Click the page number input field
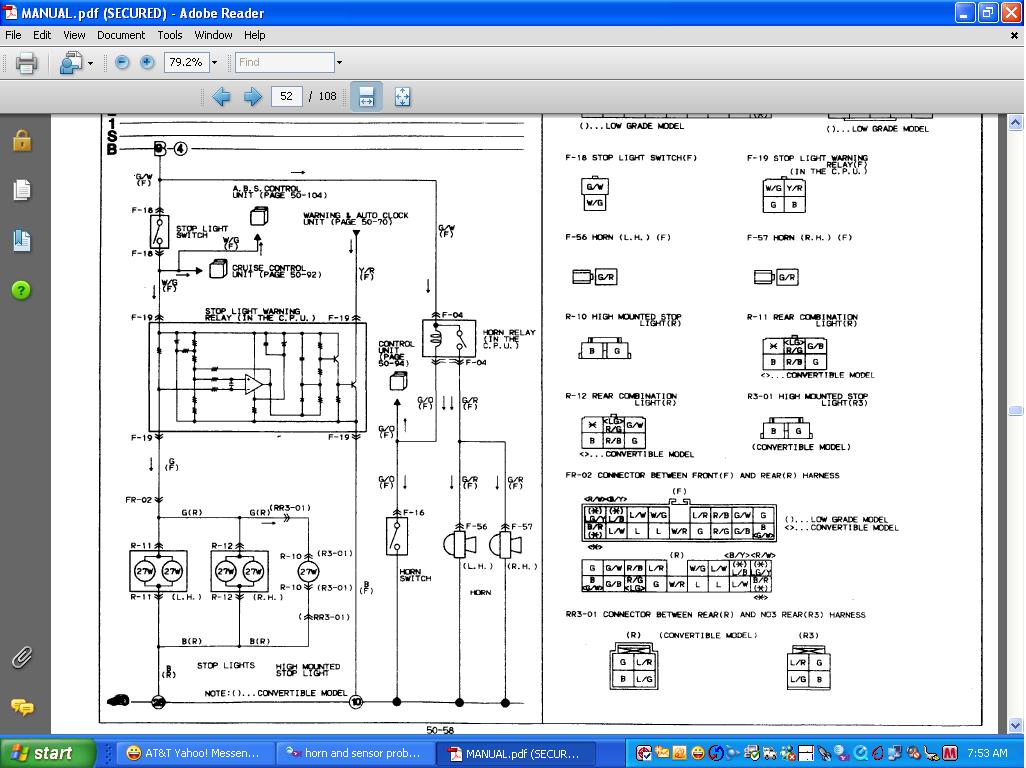The image size is (1026, 768). click(287, 97)
